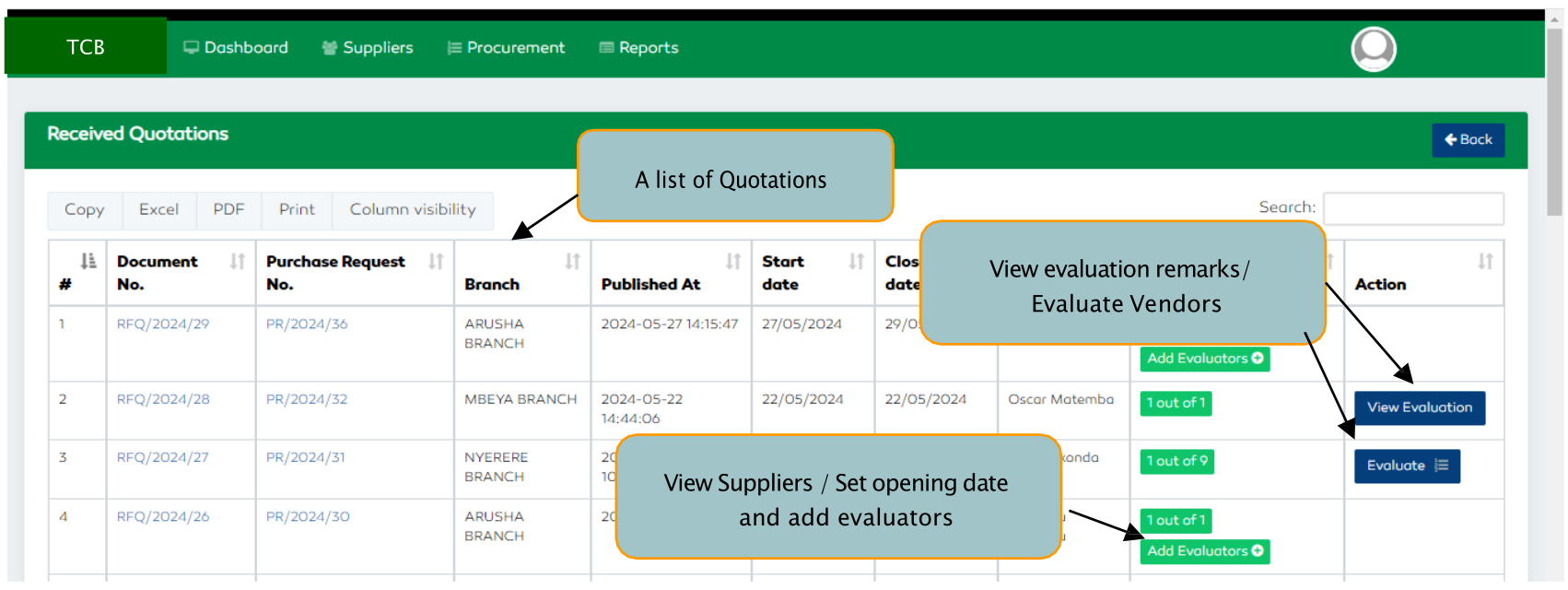Open purchase request PR/2024/30
Viewport: 1568px width, 590px height.
point(308,517)
